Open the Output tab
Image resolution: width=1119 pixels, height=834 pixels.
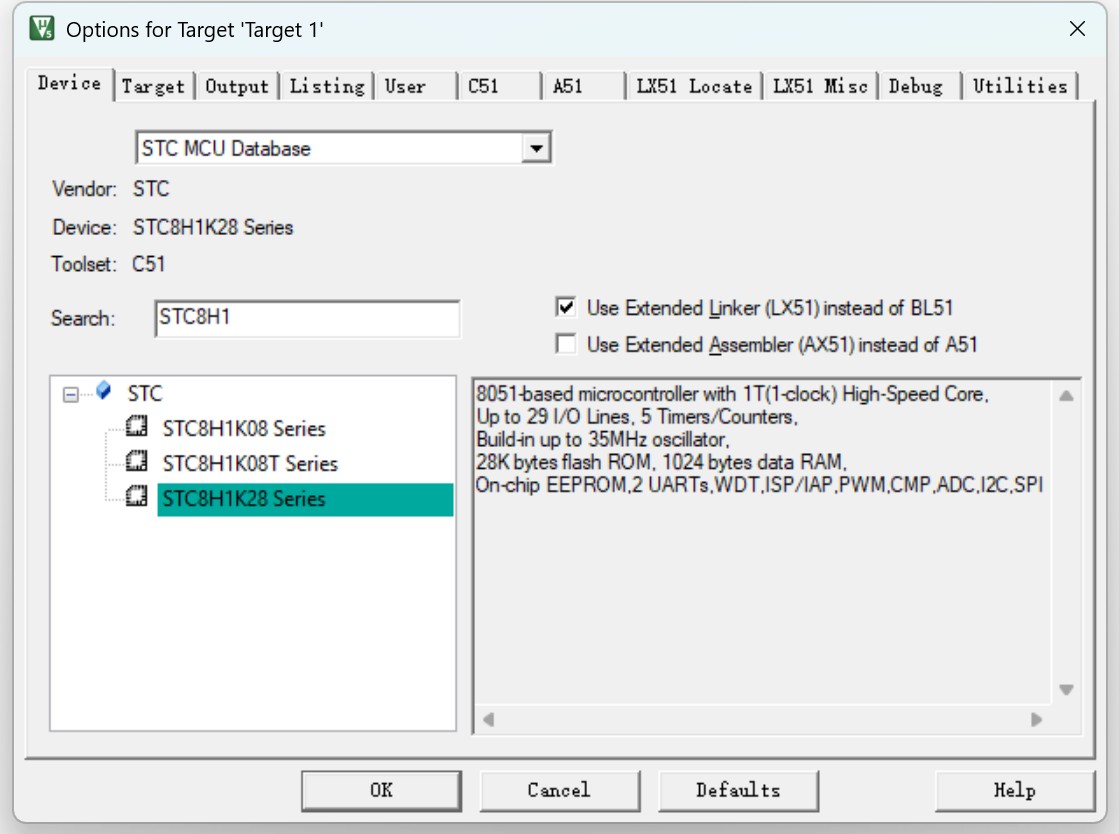pyautogui.click(x=237, y=86)
